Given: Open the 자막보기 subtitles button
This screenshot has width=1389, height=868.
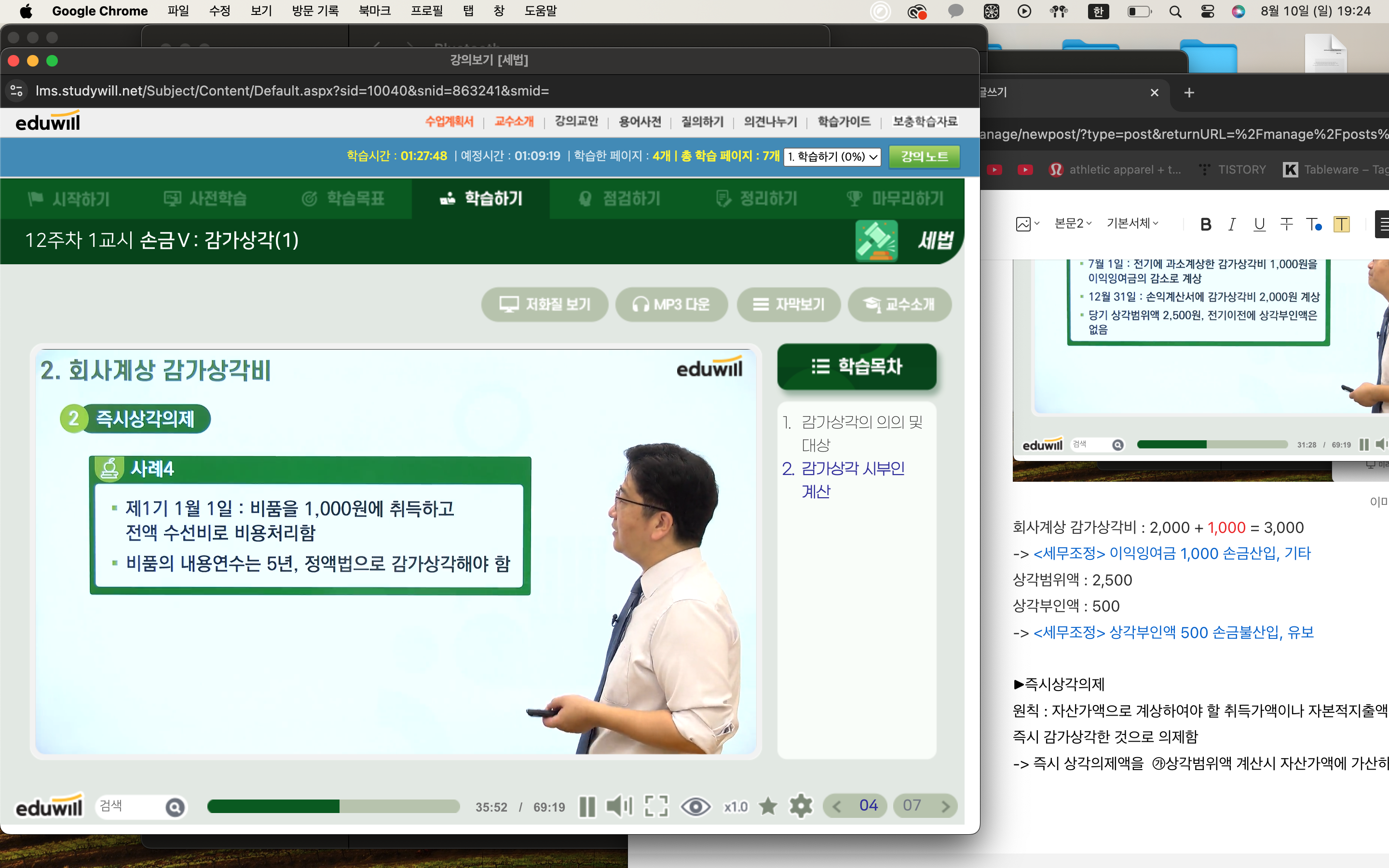Looking at the screenshot, I should [x=789, y=304].
